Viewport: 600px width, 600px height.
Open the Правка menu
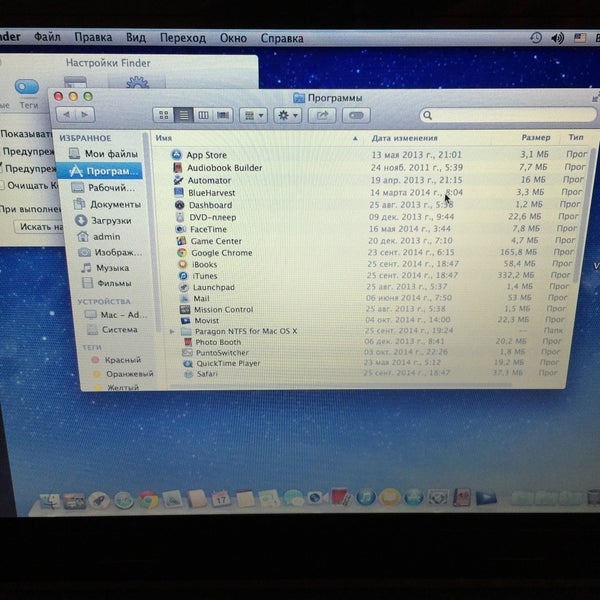[x=93, y=38]
